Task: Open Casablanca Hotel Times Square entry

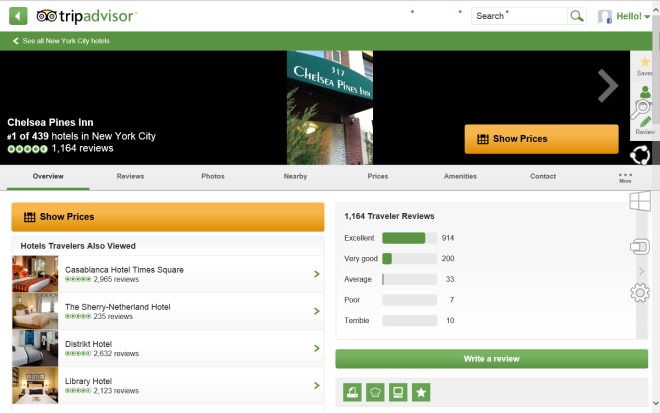Action: (168, 274)
